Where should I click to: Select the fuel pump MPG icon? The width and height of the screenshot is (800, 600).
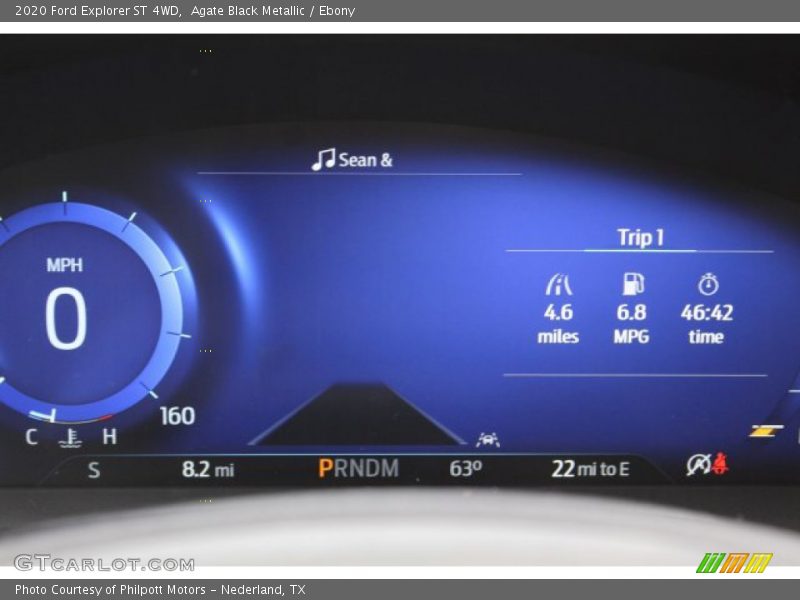point(633,284)
